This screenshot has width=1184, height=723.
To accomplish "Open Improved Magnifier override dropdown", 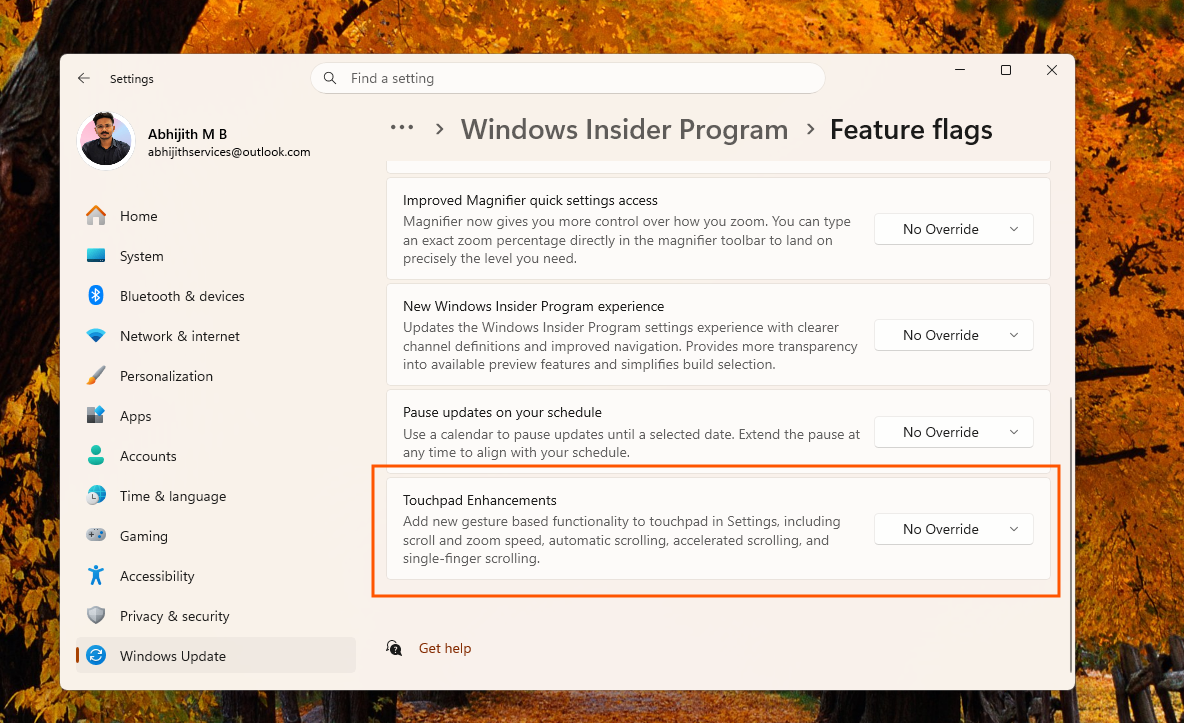I will [954, 229].
